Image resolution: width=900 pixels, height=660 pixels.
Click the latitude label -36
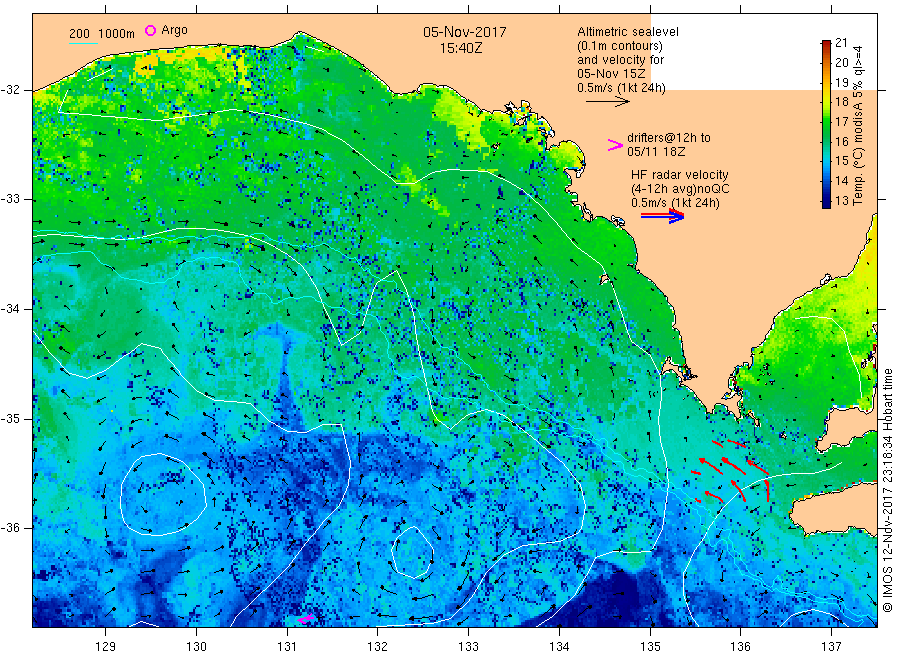(10, 527)
